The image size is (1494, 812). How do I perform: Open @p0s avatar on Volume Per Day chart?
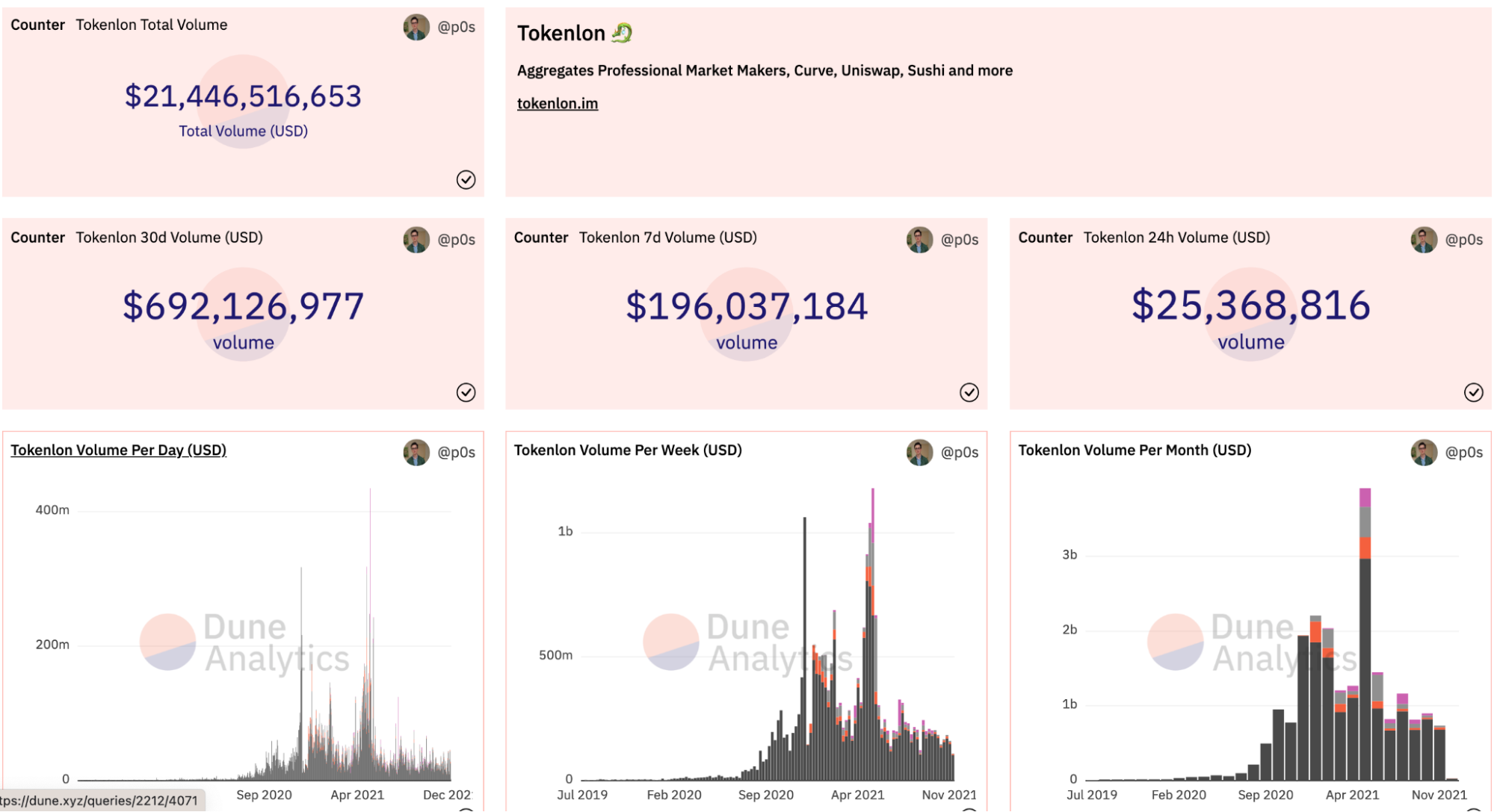pyautogui.click(x=416, y=452)
